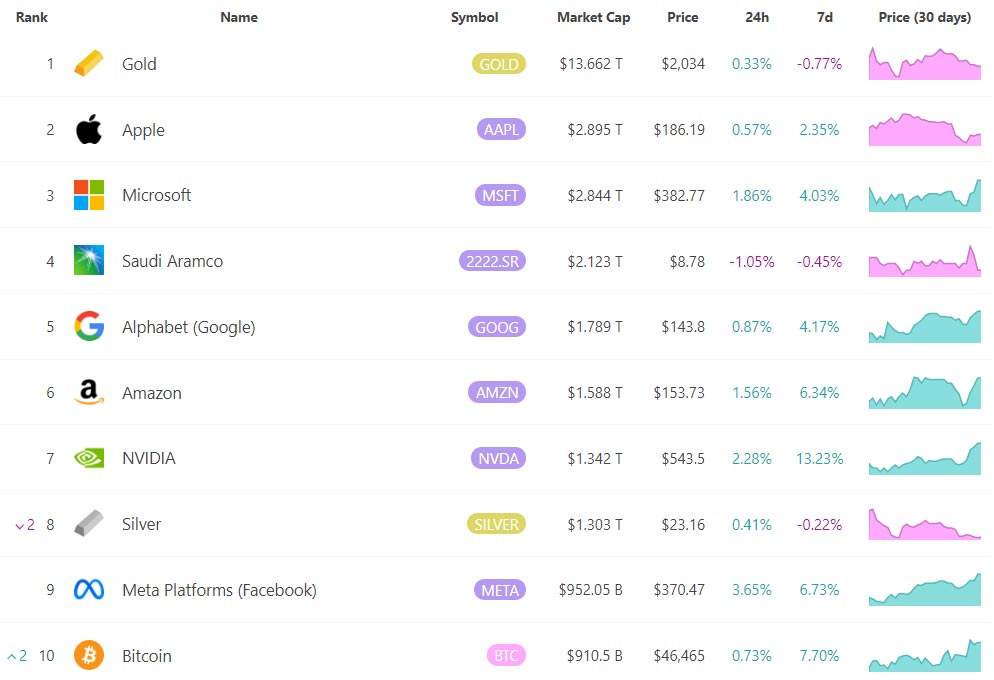
Task: Click Amazon's 30-day price chart
Action: 925,392
